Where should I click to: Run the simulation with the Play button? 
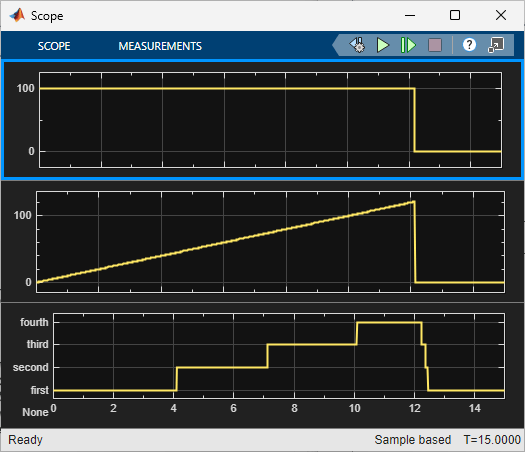pos(383,45)
